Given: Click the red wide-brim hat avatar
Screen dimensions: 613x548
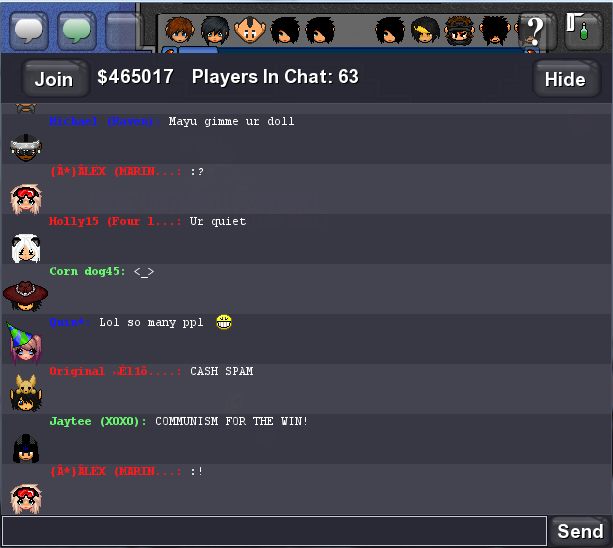Looking at the screenshot, I should tap(25, 296).
